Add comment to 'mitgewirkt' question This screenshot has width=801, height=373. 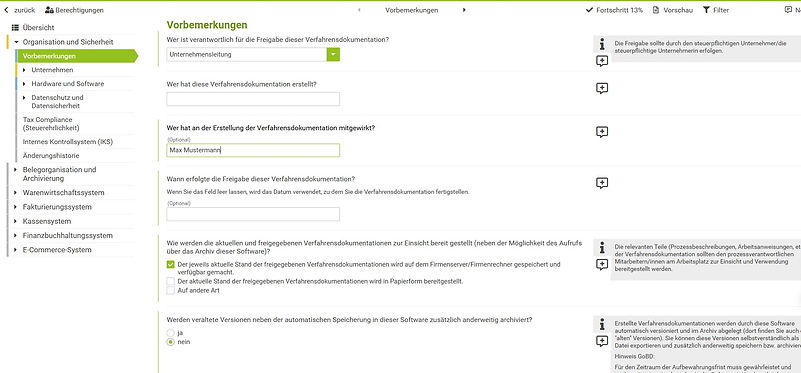602,132
